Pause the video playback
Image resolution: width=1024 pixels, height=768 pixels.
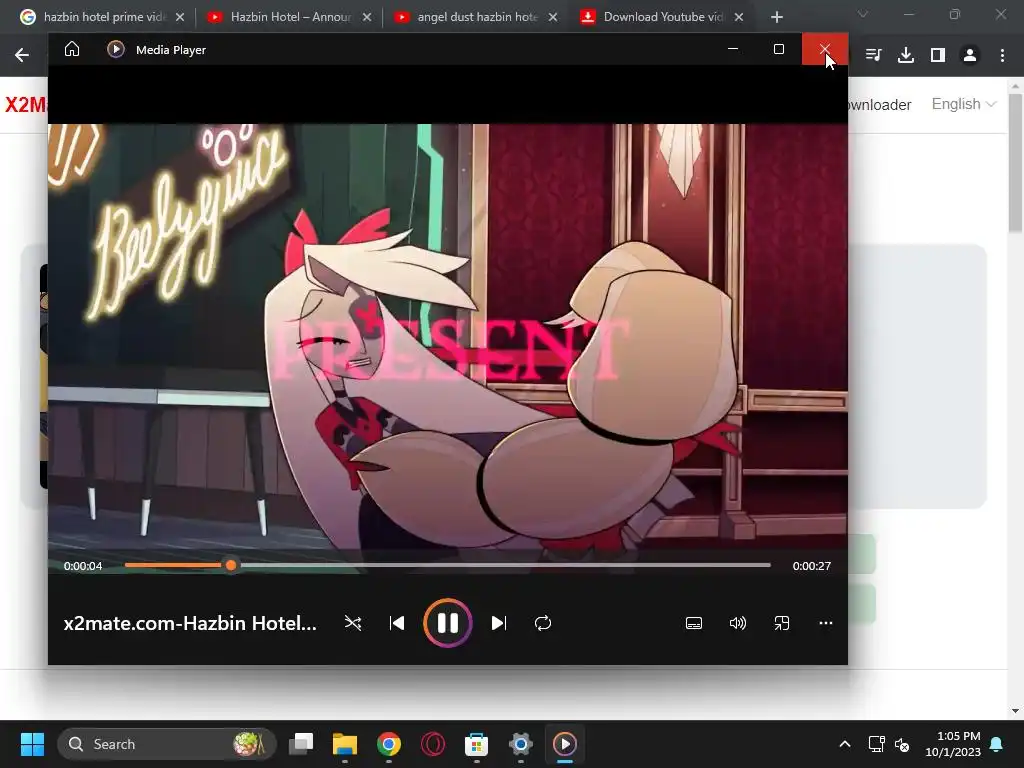pos(447,623)
